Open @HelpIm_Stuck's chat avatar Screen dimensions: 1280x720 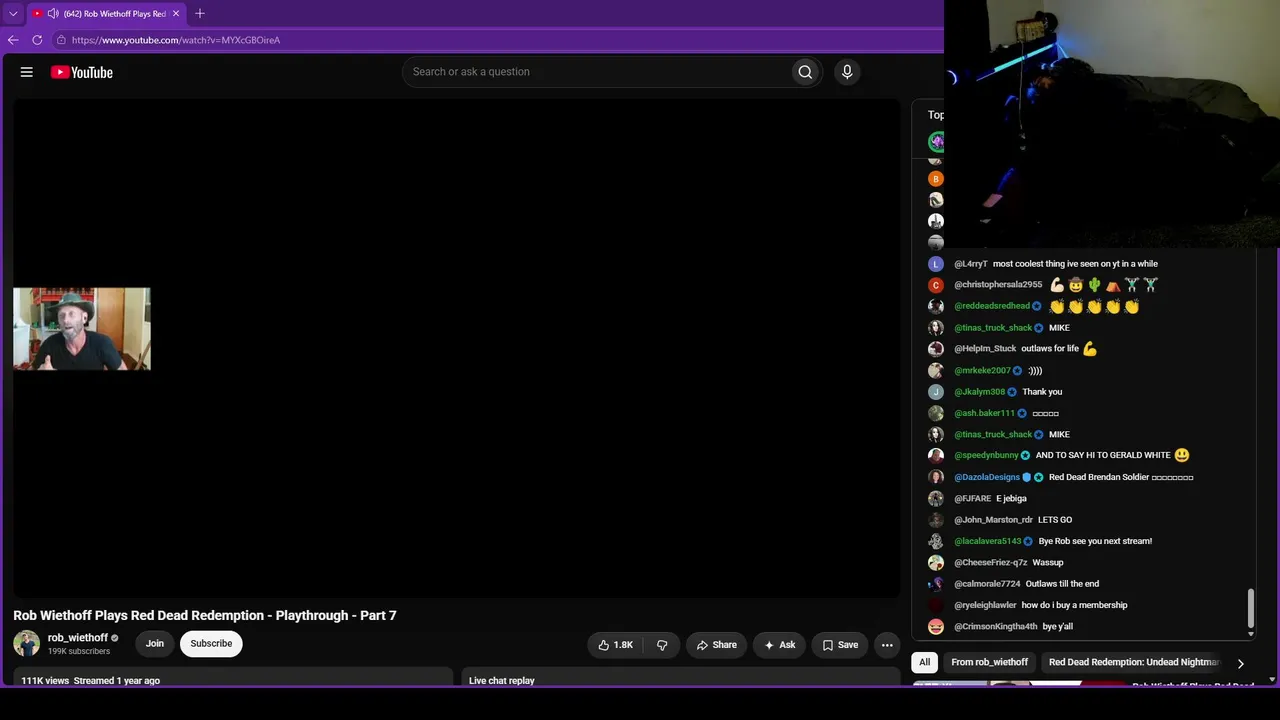pyautogui.click(x=936, y=349)
